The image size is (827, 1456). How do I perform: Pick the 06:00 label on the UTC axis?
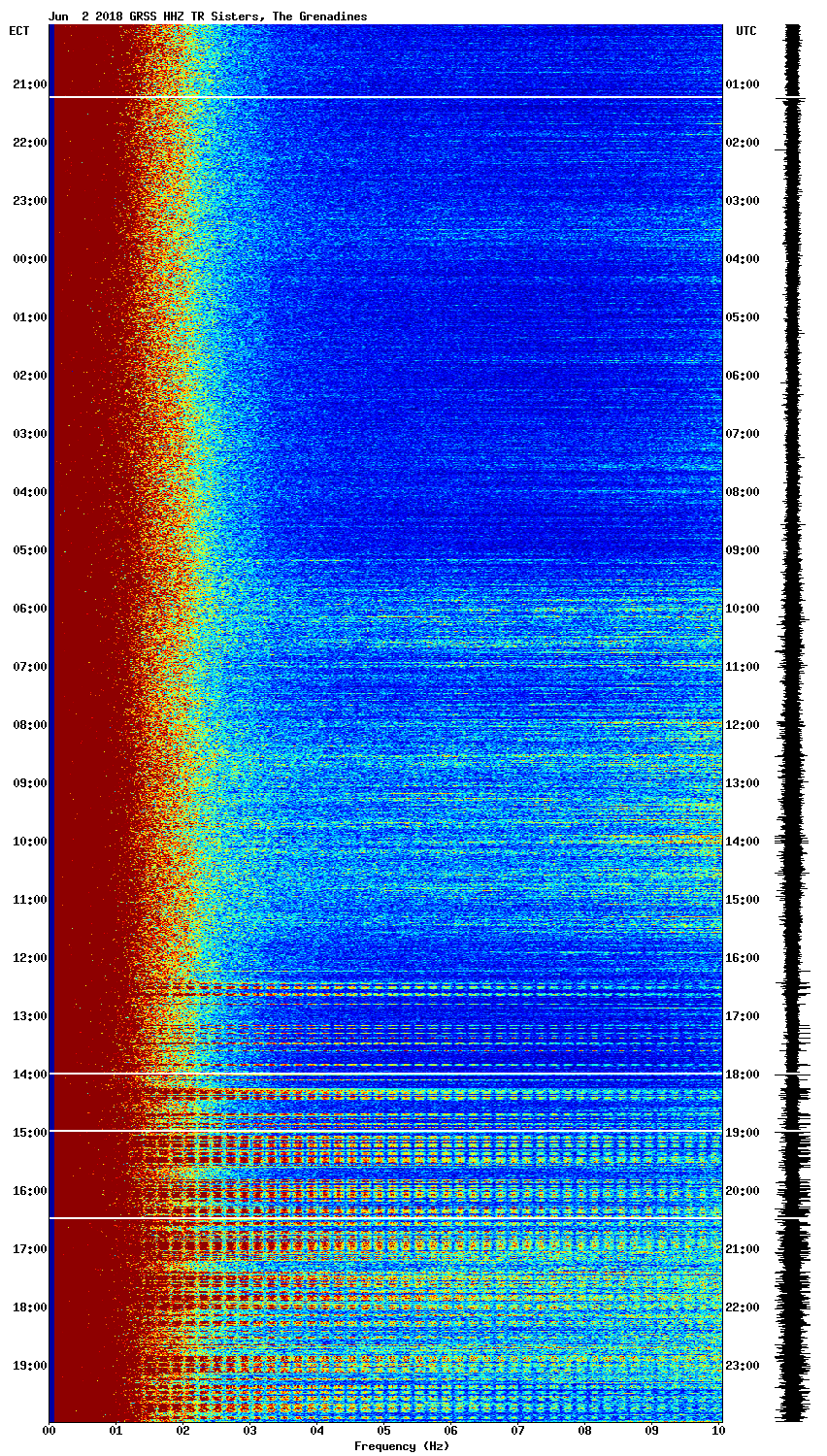pyautogui.click(x=743, y=376)
